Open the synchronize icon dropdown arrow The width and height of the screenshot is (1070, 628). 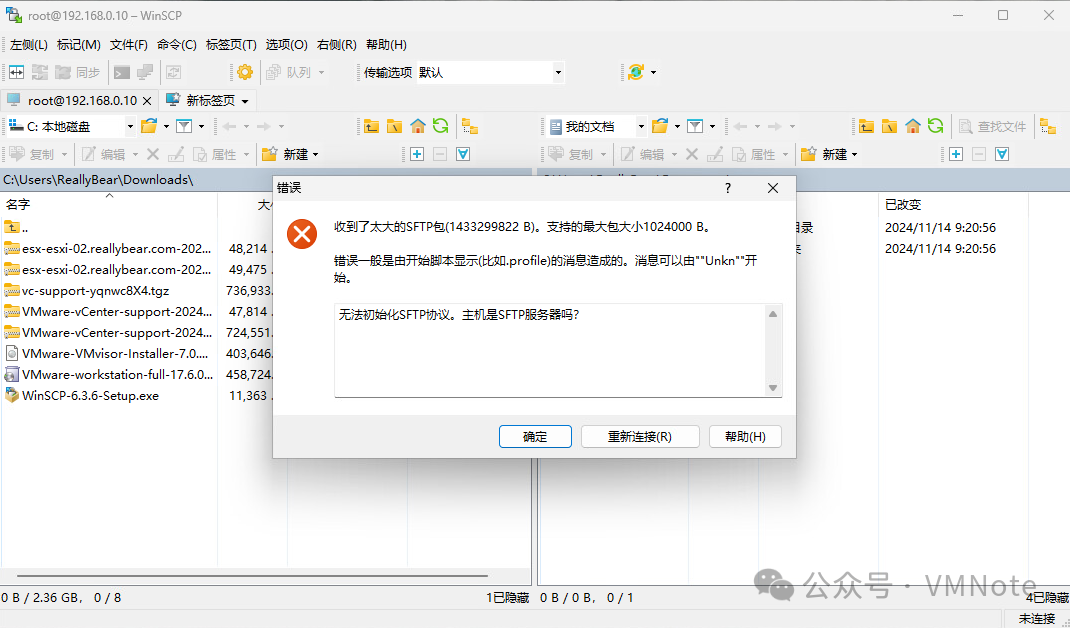(654, 72)
